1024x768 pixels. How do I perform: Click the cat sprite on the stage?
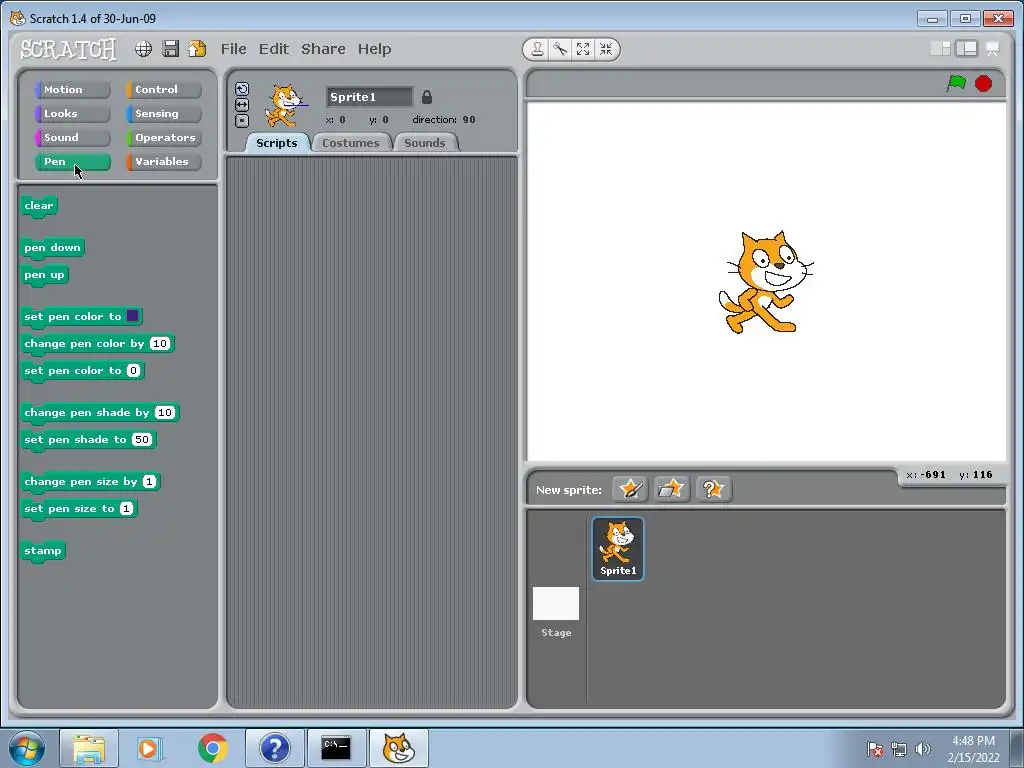coord(765,282)
